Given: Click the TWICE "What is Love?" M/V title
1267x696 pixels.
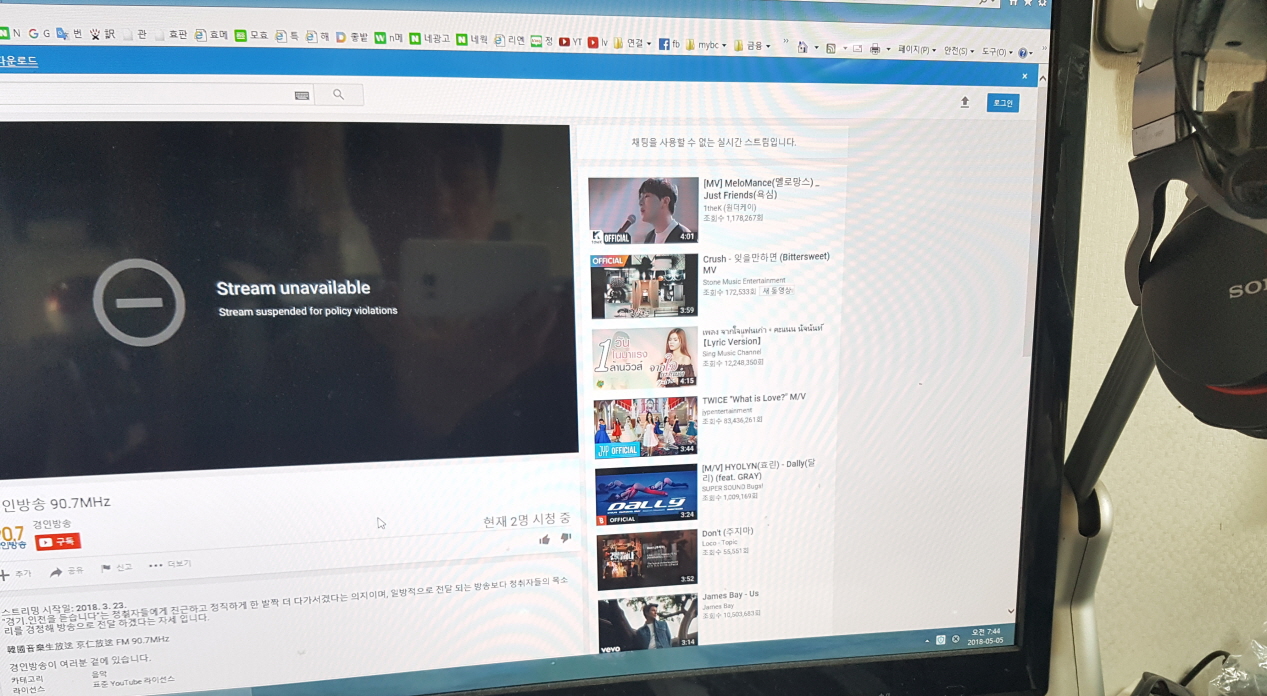Looking at the screenshot, I should (754, 398).
